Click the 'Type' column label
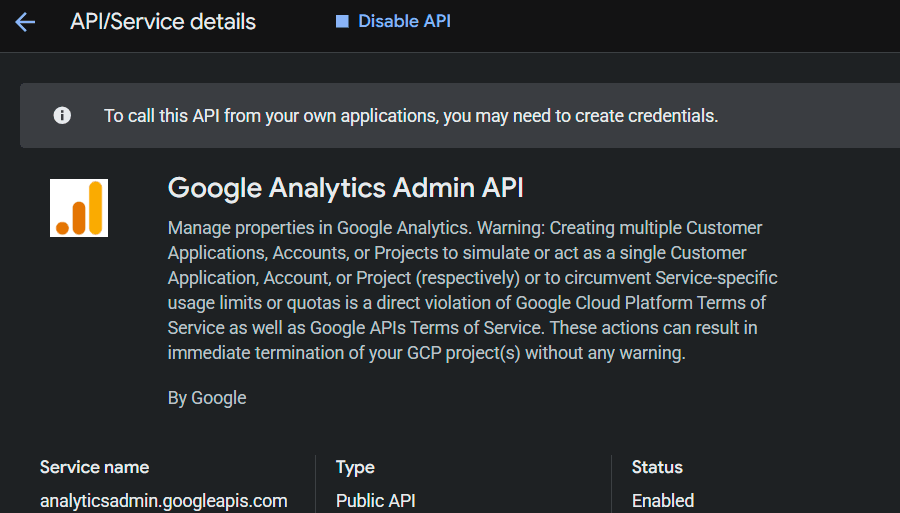This screenshot has width=900, height=513. [355, 468]
